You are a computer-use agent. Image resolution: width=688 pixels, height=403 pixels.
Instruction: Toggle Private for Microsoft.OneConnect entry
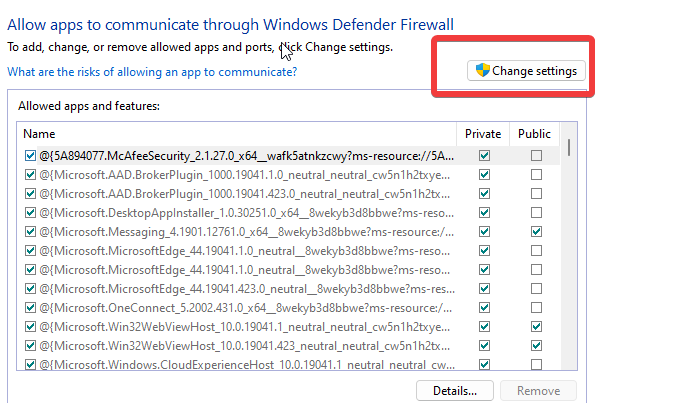(484, 307)
